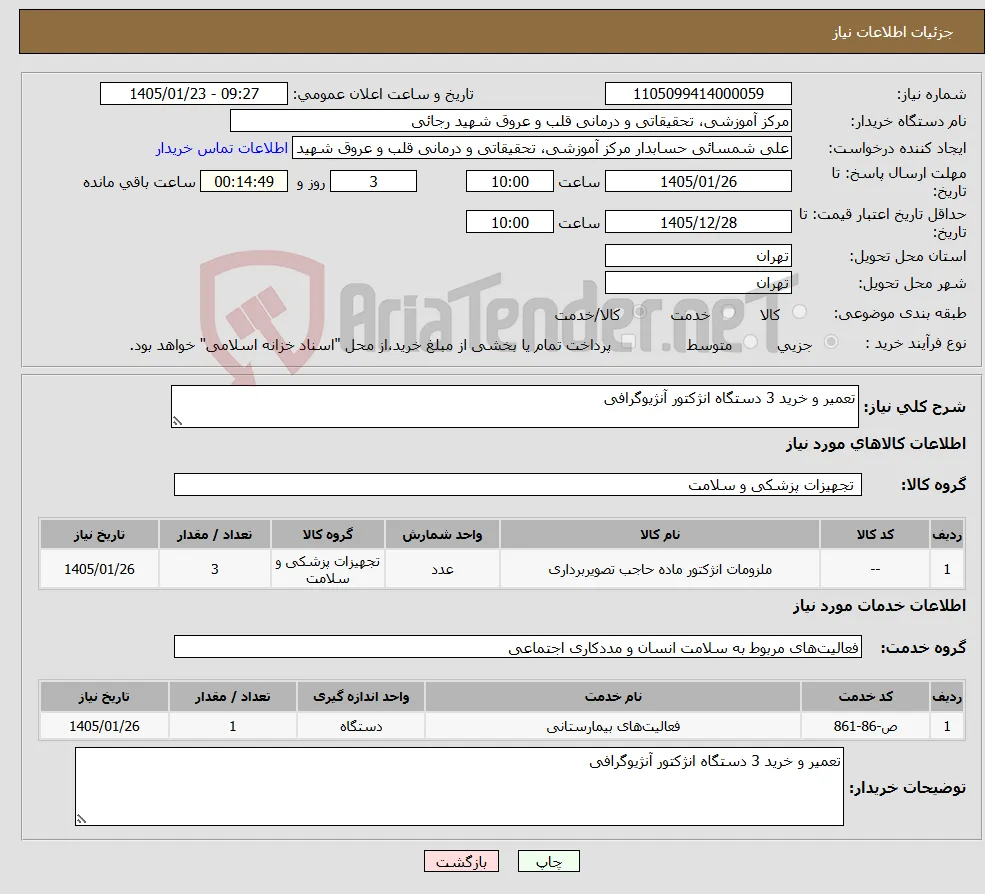Click the description textarea resize handle
The height and width of the screenshot is (894, 985).
click(x=177, y=422)
